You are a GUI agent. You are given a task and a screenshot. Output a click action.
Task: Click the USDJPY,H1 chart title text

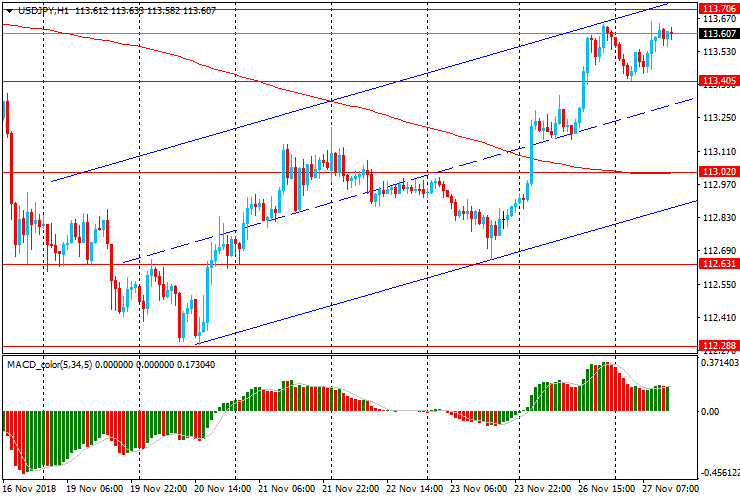point(43,10)
